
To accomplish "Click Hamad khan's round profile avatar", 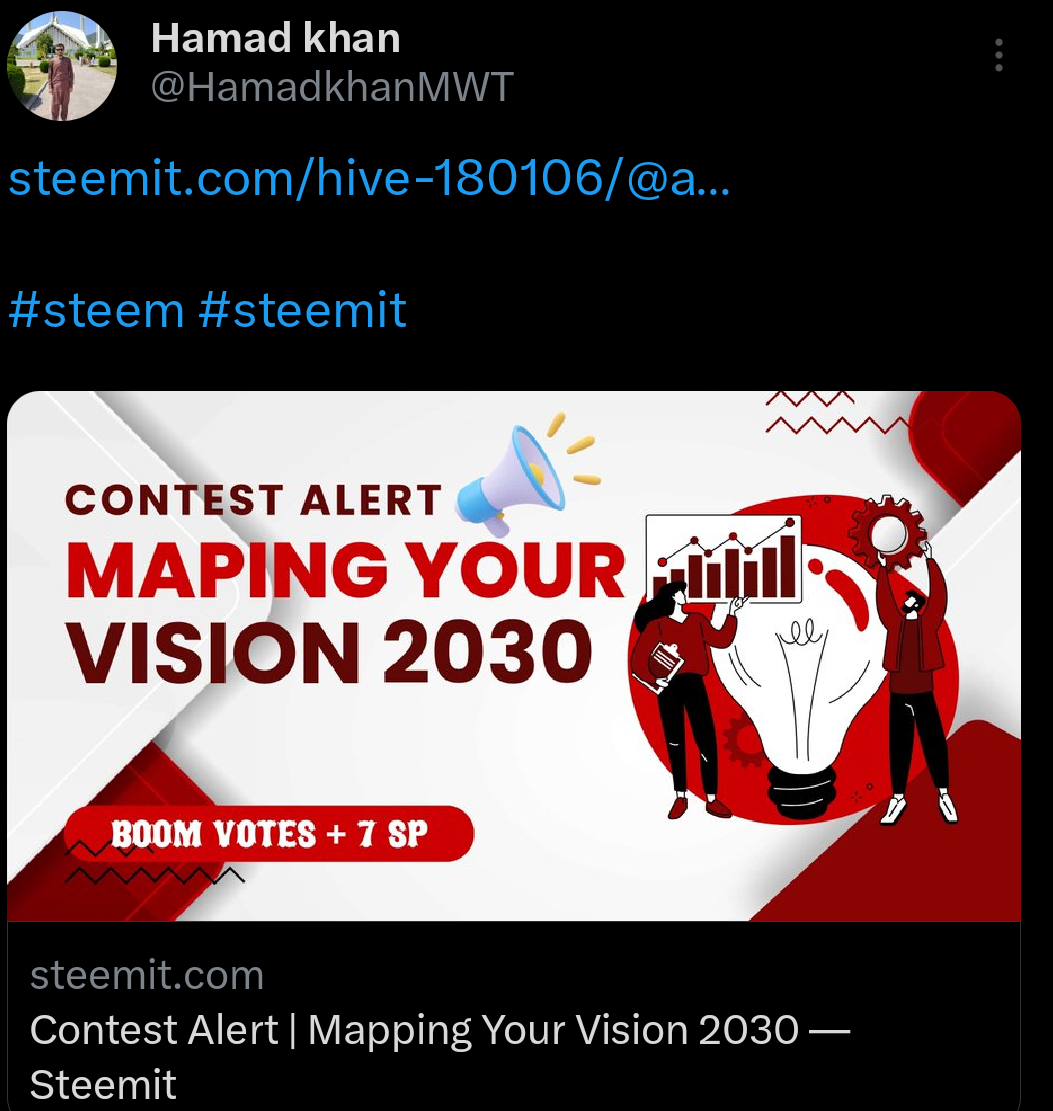I will coord(62,66).
